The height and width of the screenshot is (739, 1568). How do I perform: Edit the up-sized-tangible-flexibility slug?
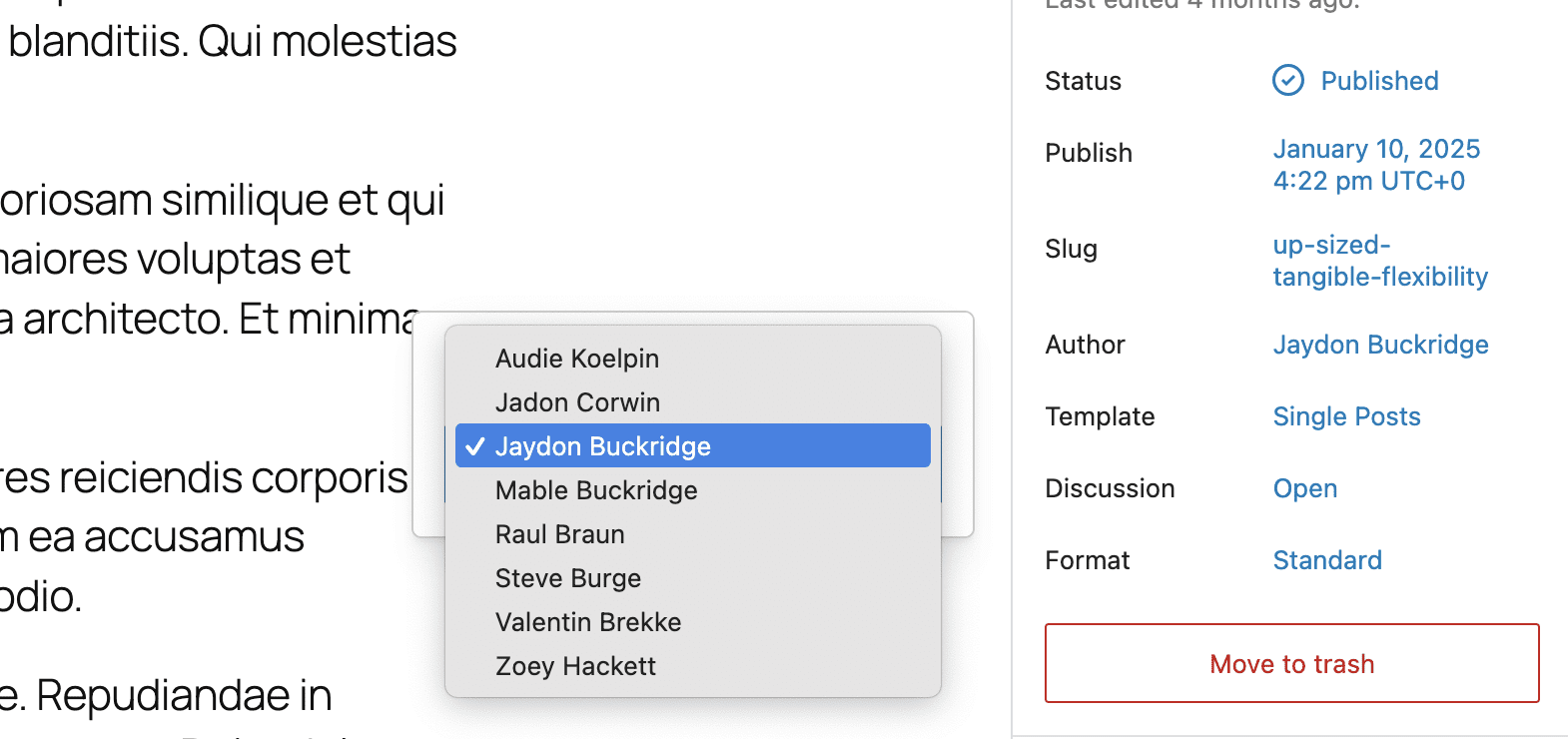coord(1379,261)
